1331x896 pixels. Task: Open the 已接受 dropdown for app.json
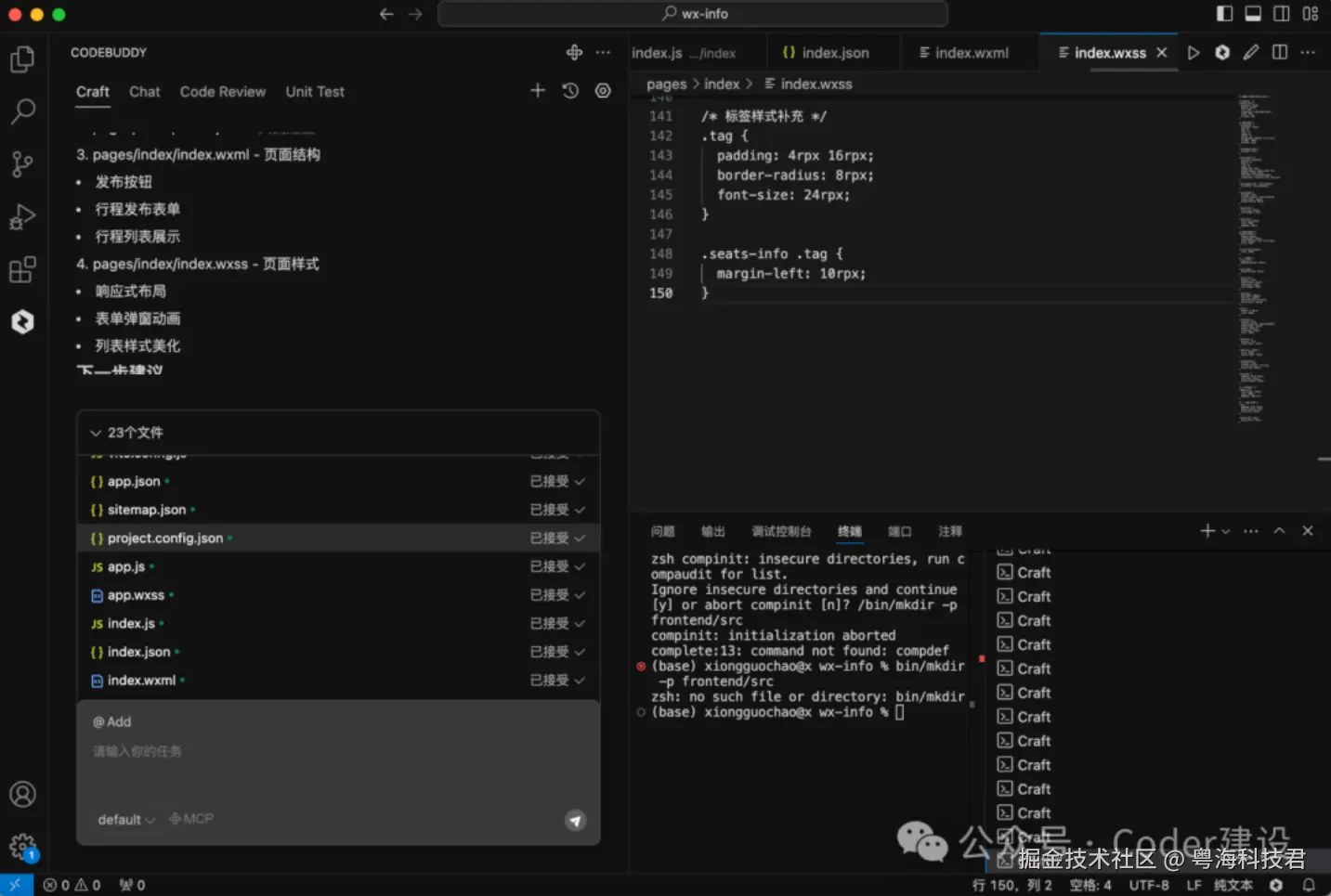point(557,481)
